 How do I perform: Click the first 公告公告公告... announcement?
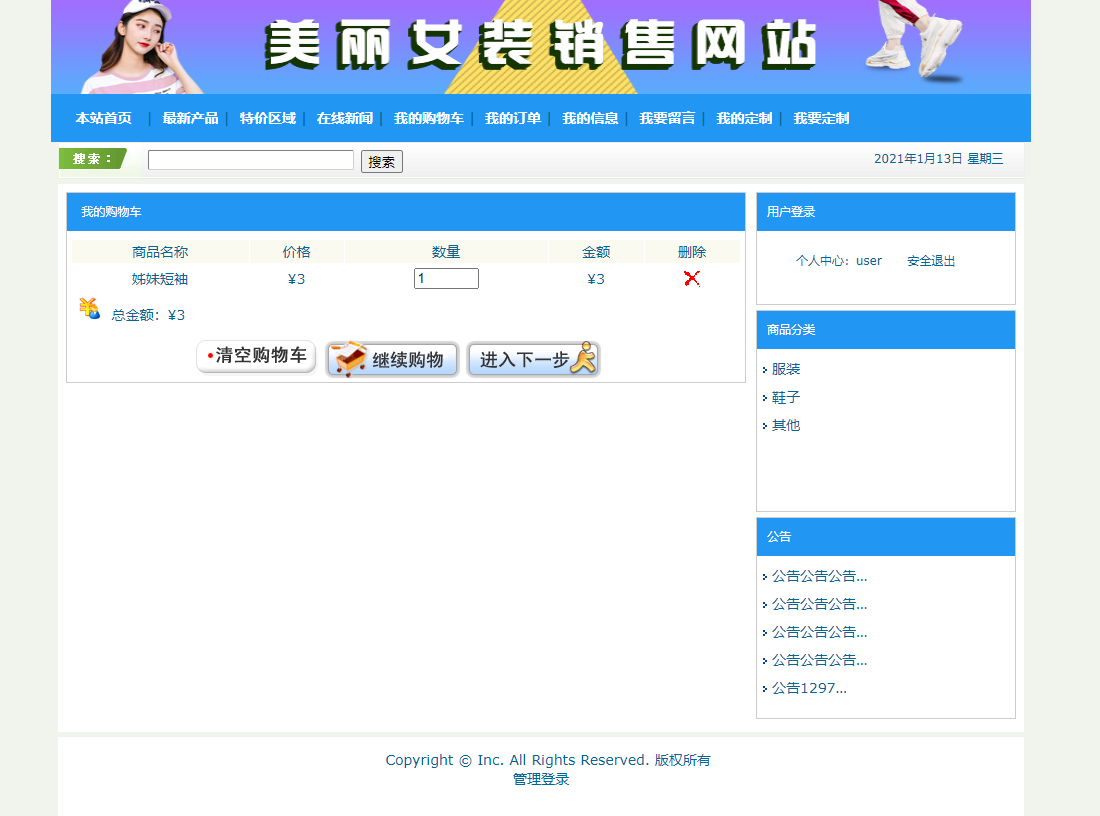(818, 575)
